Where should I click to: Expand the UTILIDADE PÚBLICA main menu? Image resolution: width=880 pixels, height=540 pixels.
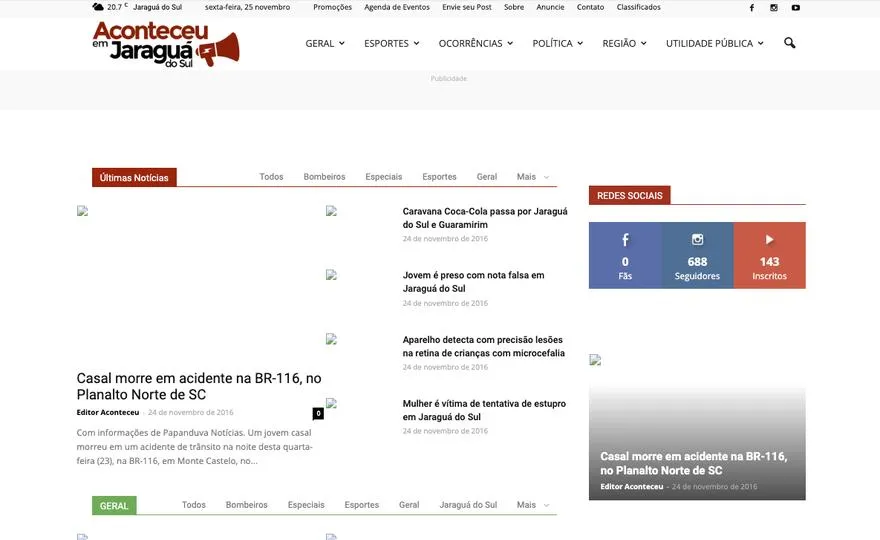click(715, 43)
